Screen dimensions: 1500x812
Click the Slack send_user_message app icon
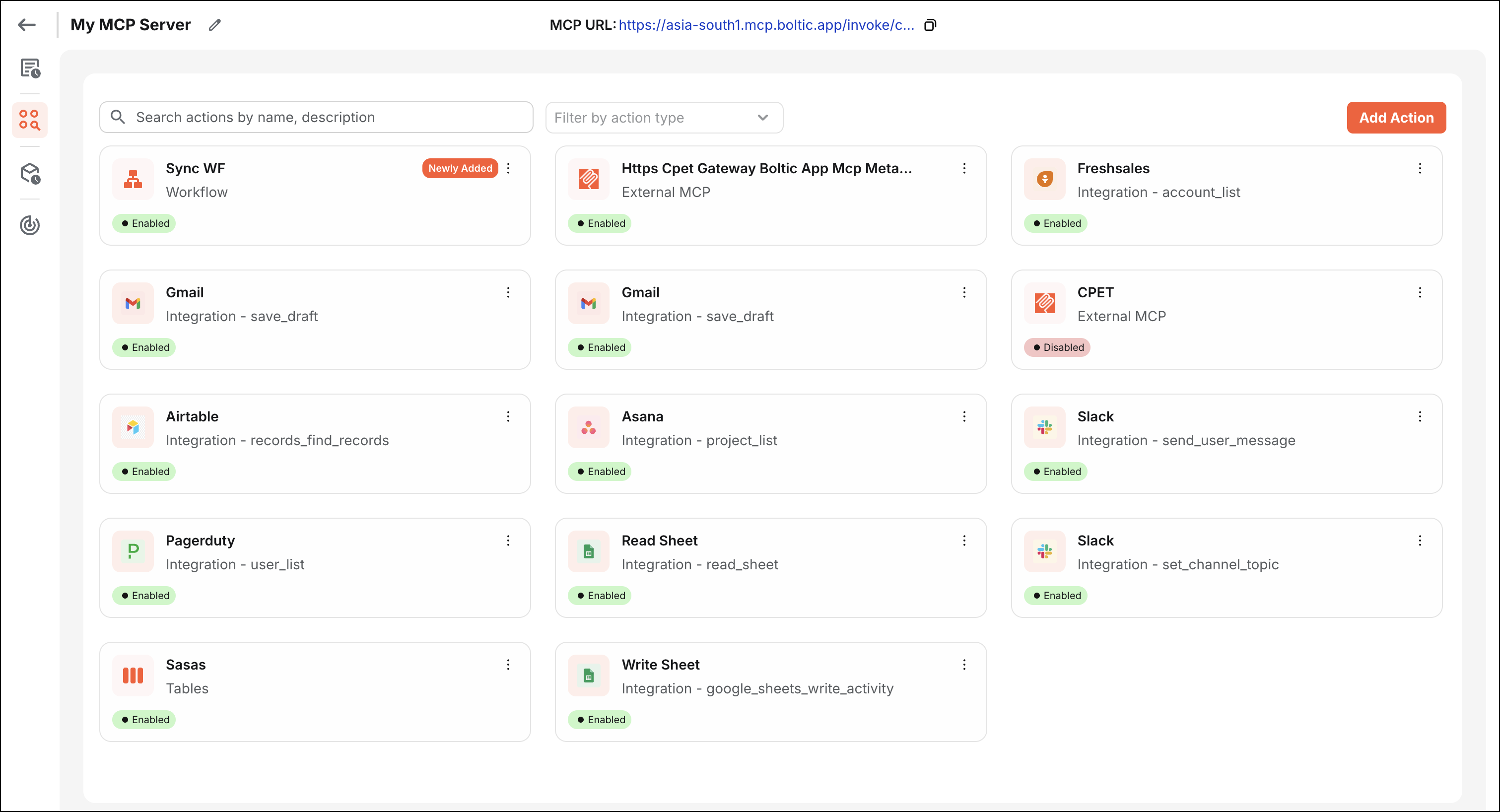point(1045,427)
